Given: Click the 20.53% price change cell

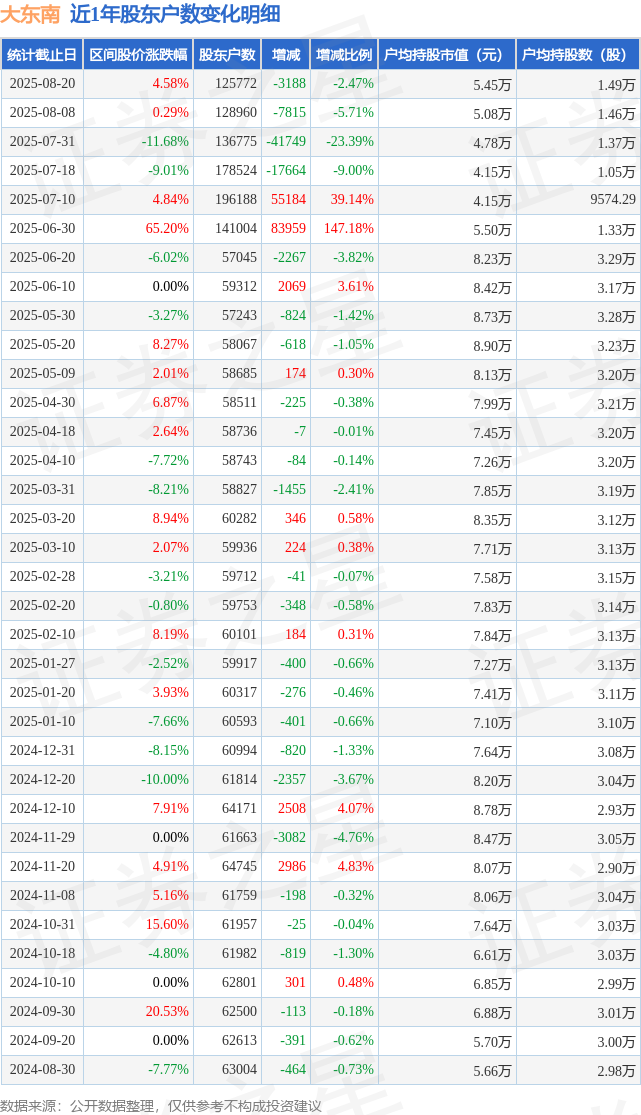Looking at the screenshot, I should click(167, 1011).
